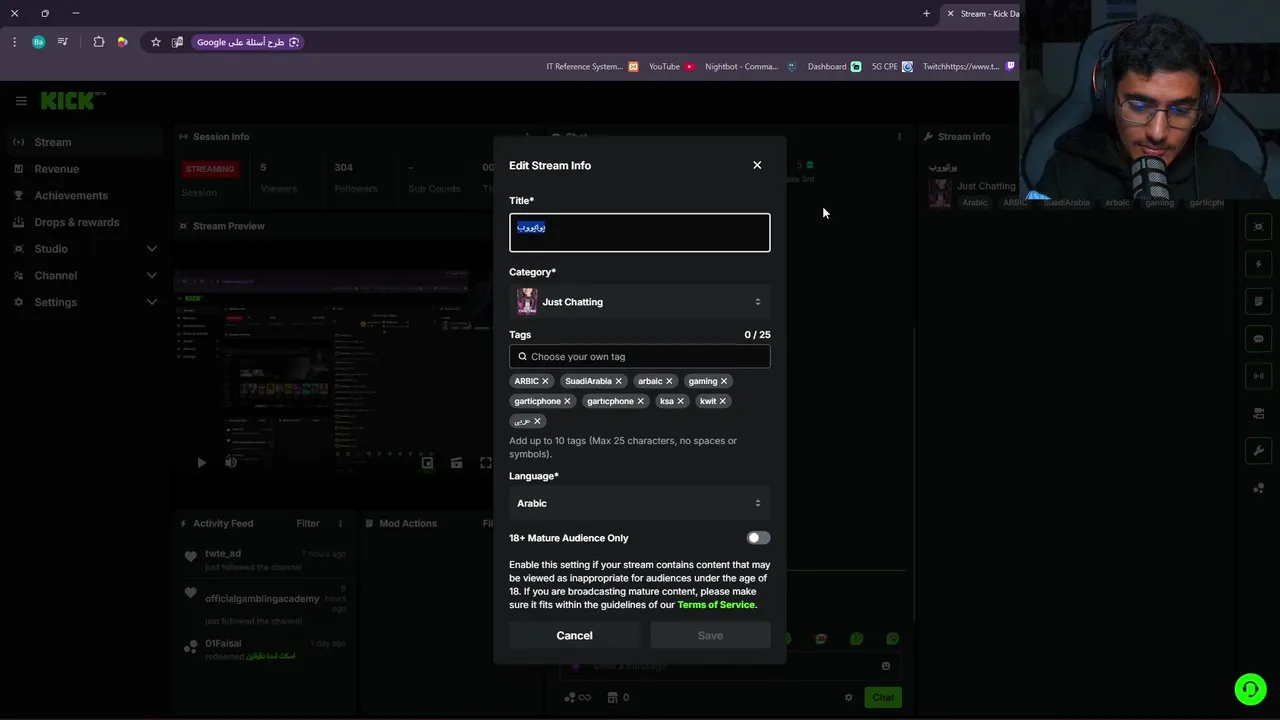This screenshot has width=1280, height=720.
Task: Open the emoji picker in chat input
Action: [x=886, y=666]
